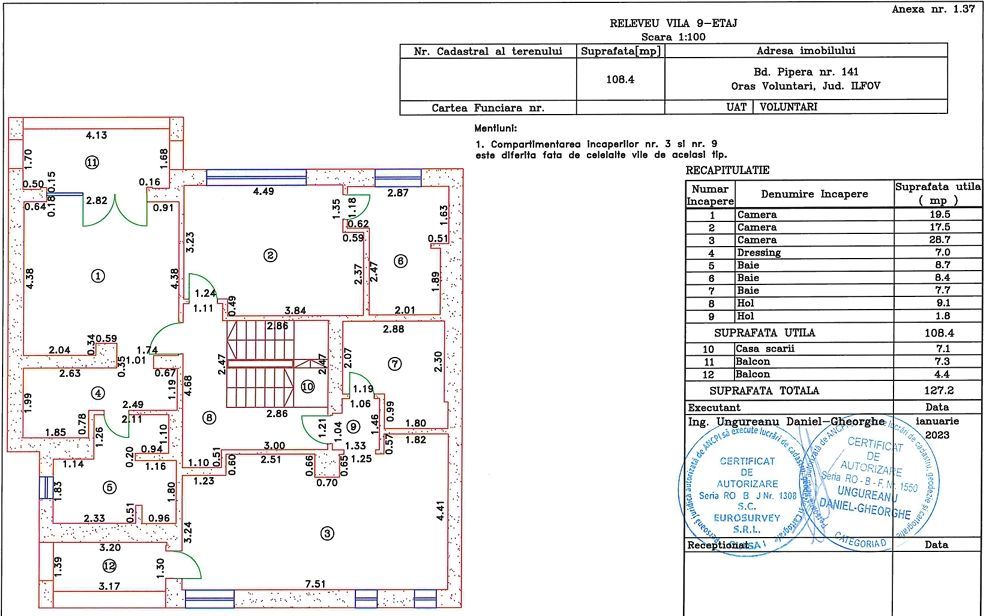Click the 'Scara 1:100' scale label
Viewport: 987px width, 616px height.
(673, 36)
